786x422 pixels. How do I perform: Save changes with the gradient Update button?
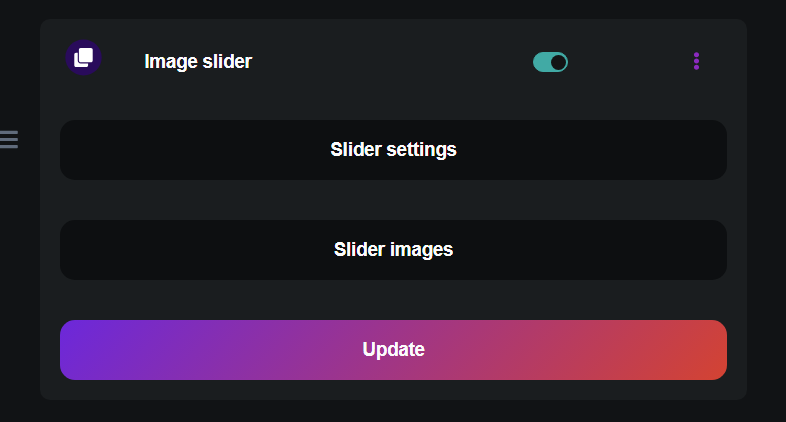coord(393,350)
